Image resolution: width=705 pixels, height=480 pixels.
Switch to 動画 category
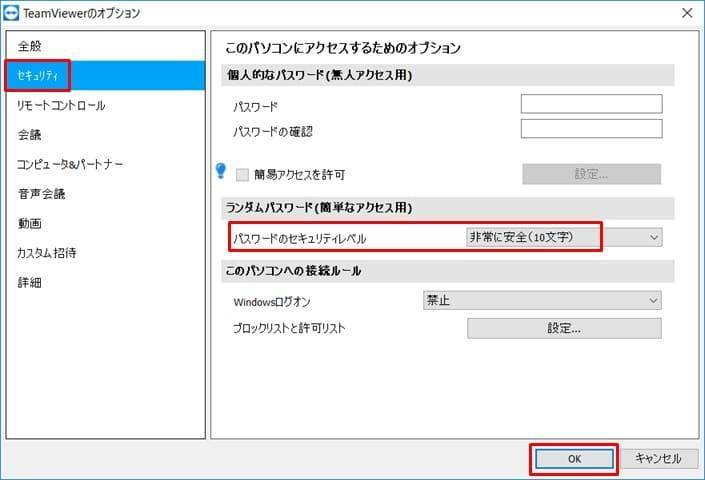click(x=106, y=223)
